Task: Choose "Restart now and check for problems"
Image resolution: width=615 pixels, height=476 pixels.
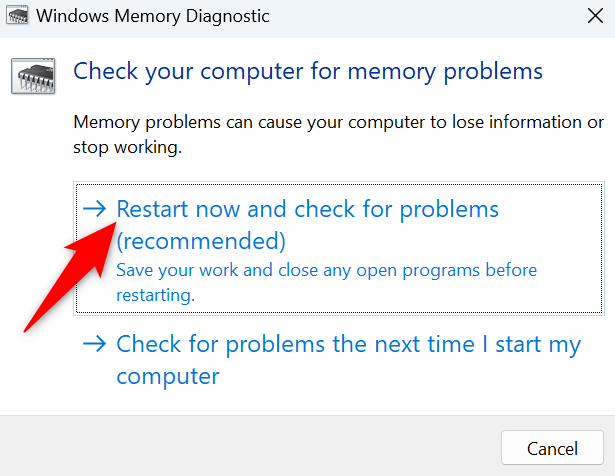Action: [x=307, y=209]
